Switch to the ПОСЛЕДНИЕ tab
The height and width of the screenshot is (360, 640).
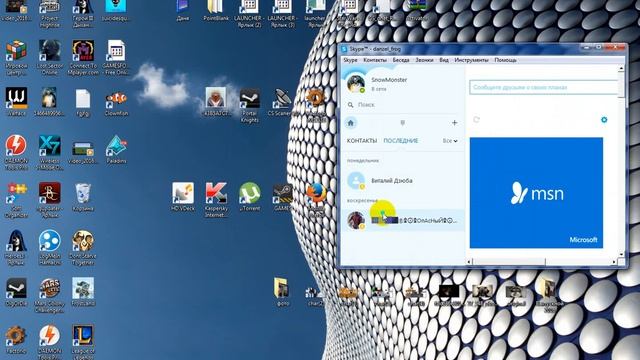pyautogui.click(x=400, y=141)
